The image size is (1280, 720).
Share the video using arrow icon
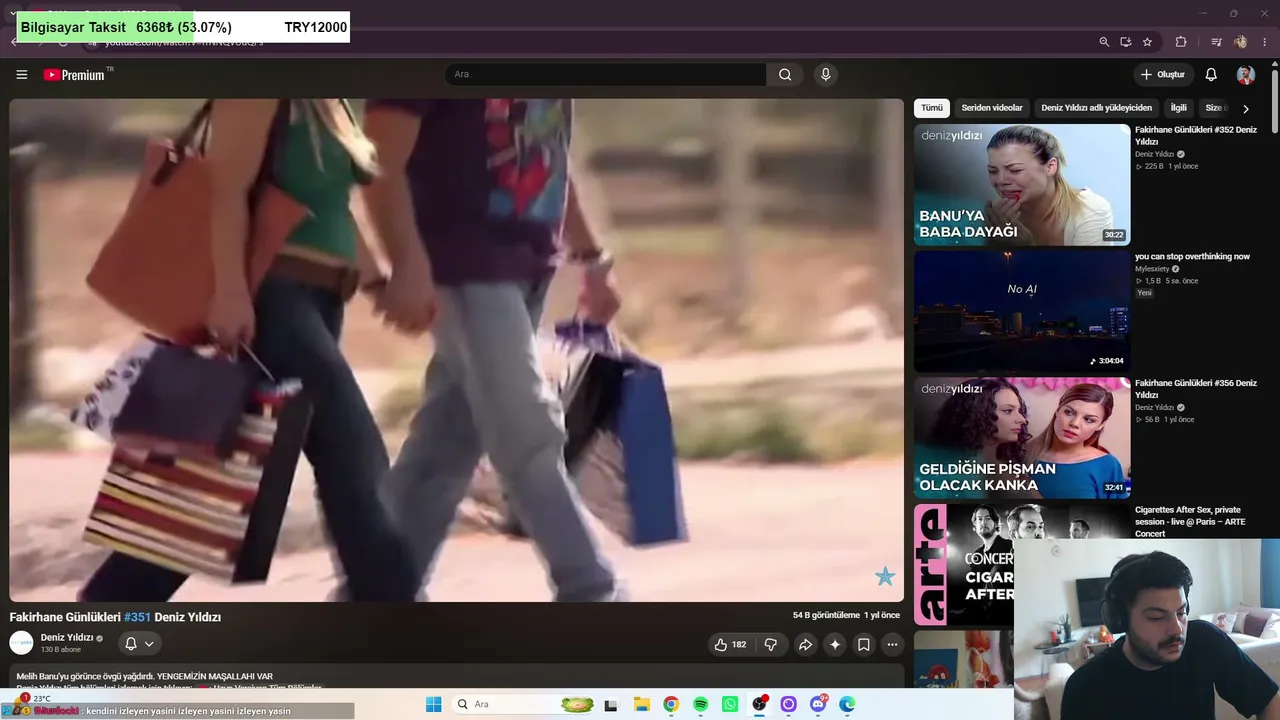coord(804,645)
